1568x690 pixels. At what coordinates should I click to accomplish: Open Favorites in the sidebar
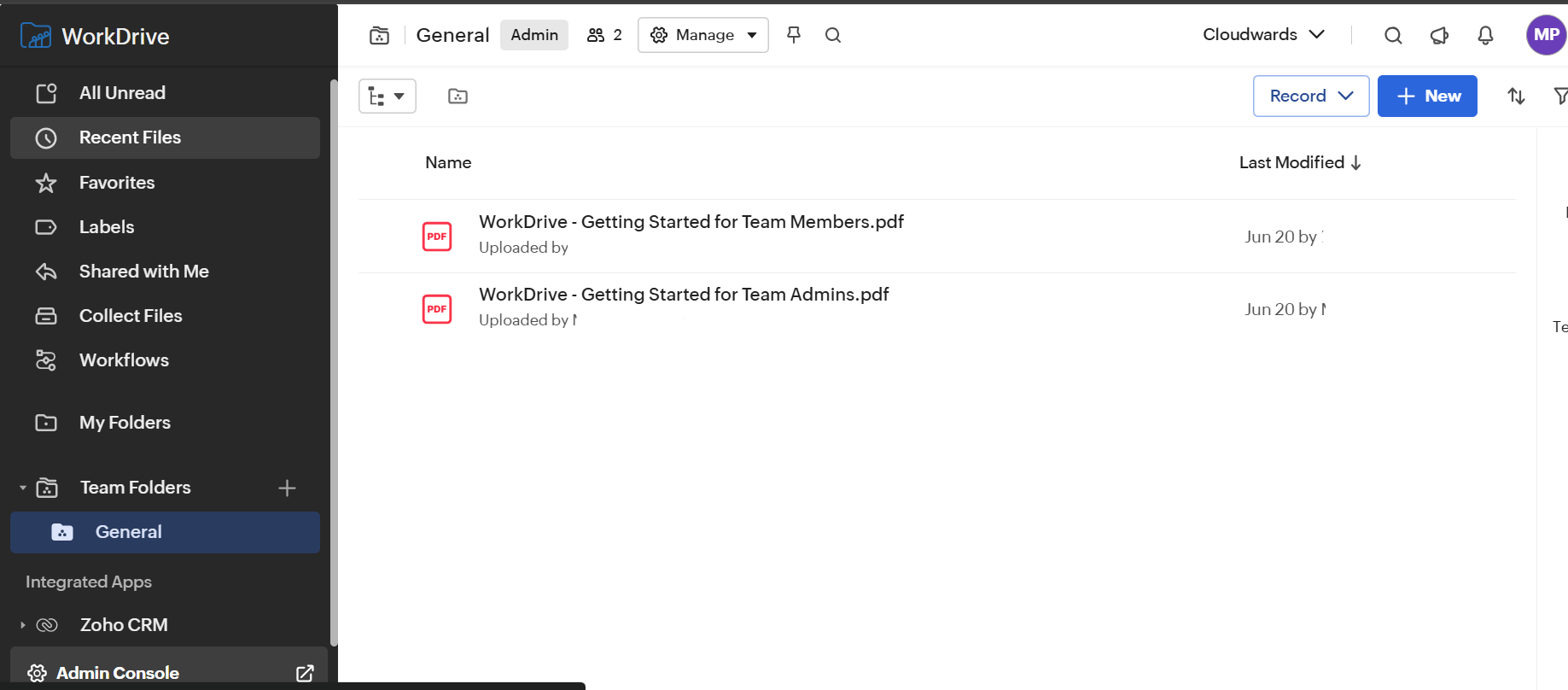coord(117,183)
